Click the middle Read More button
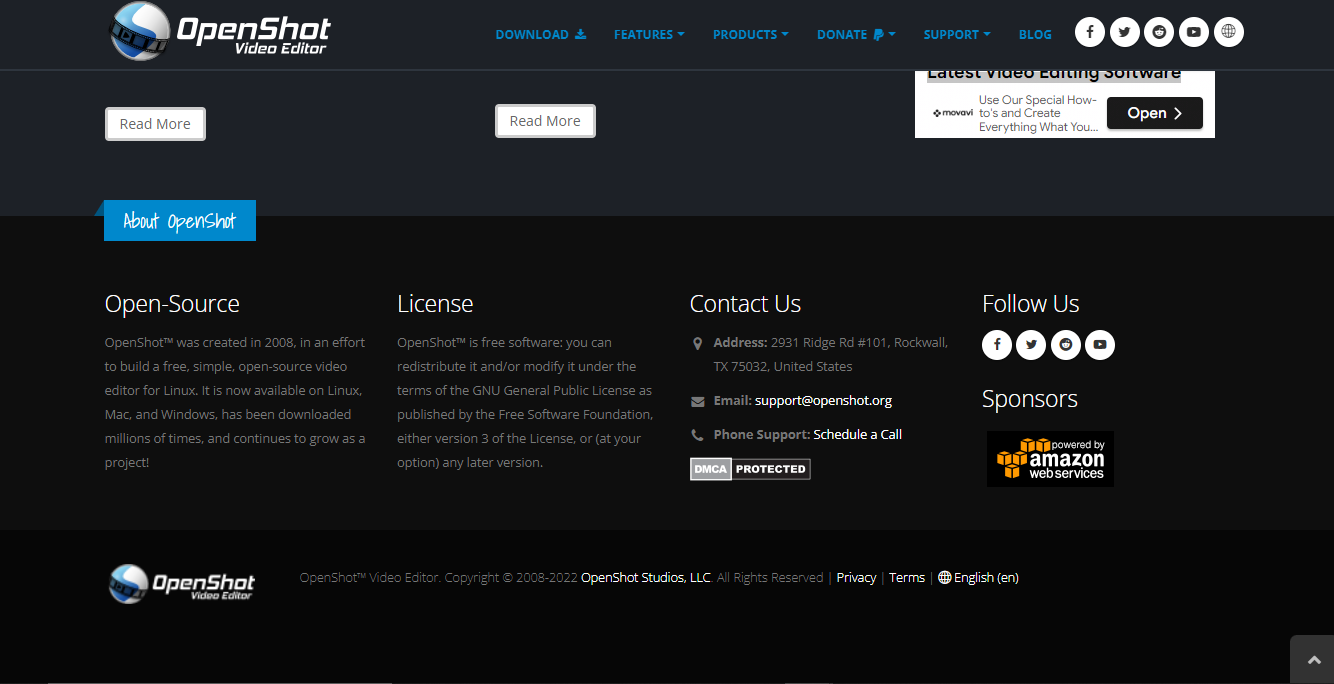This screenshot has height=684, width=1334. [x=545, y=121]
